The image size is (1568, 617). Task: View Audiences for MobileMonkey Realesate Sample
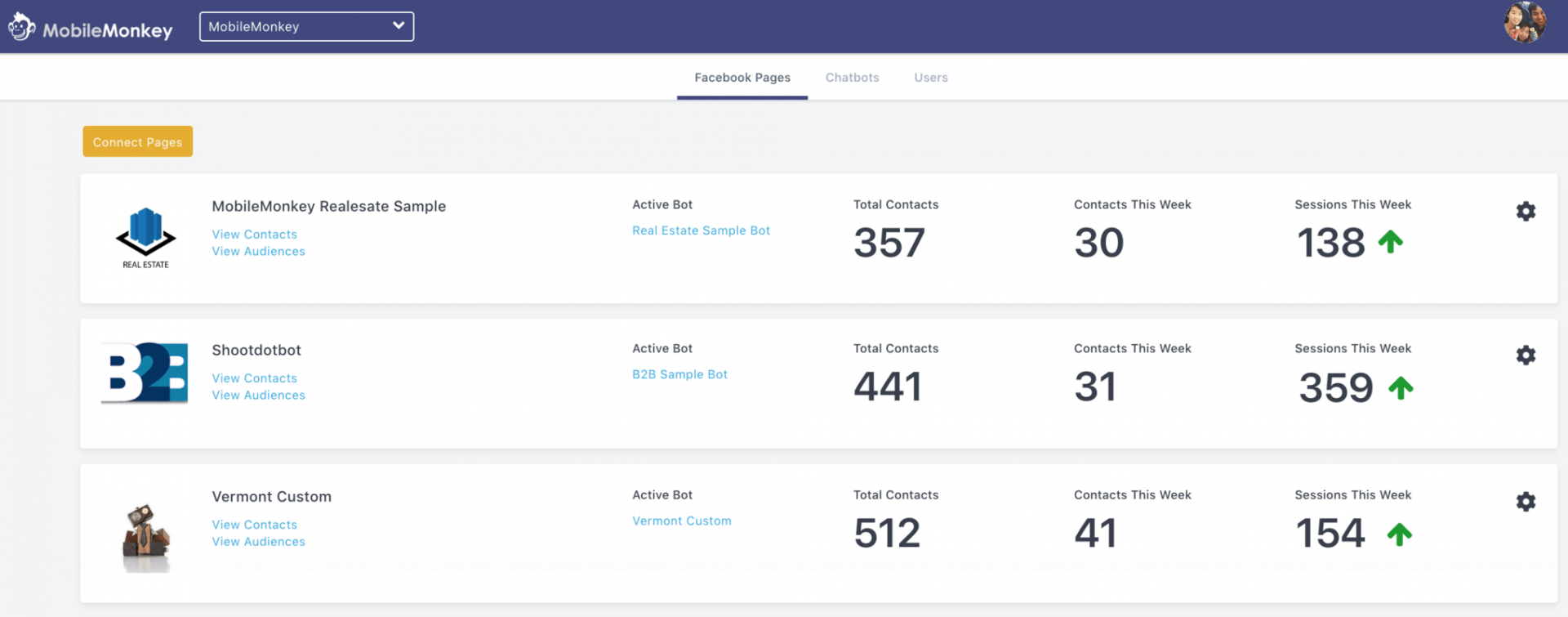(x=258, y=252)
